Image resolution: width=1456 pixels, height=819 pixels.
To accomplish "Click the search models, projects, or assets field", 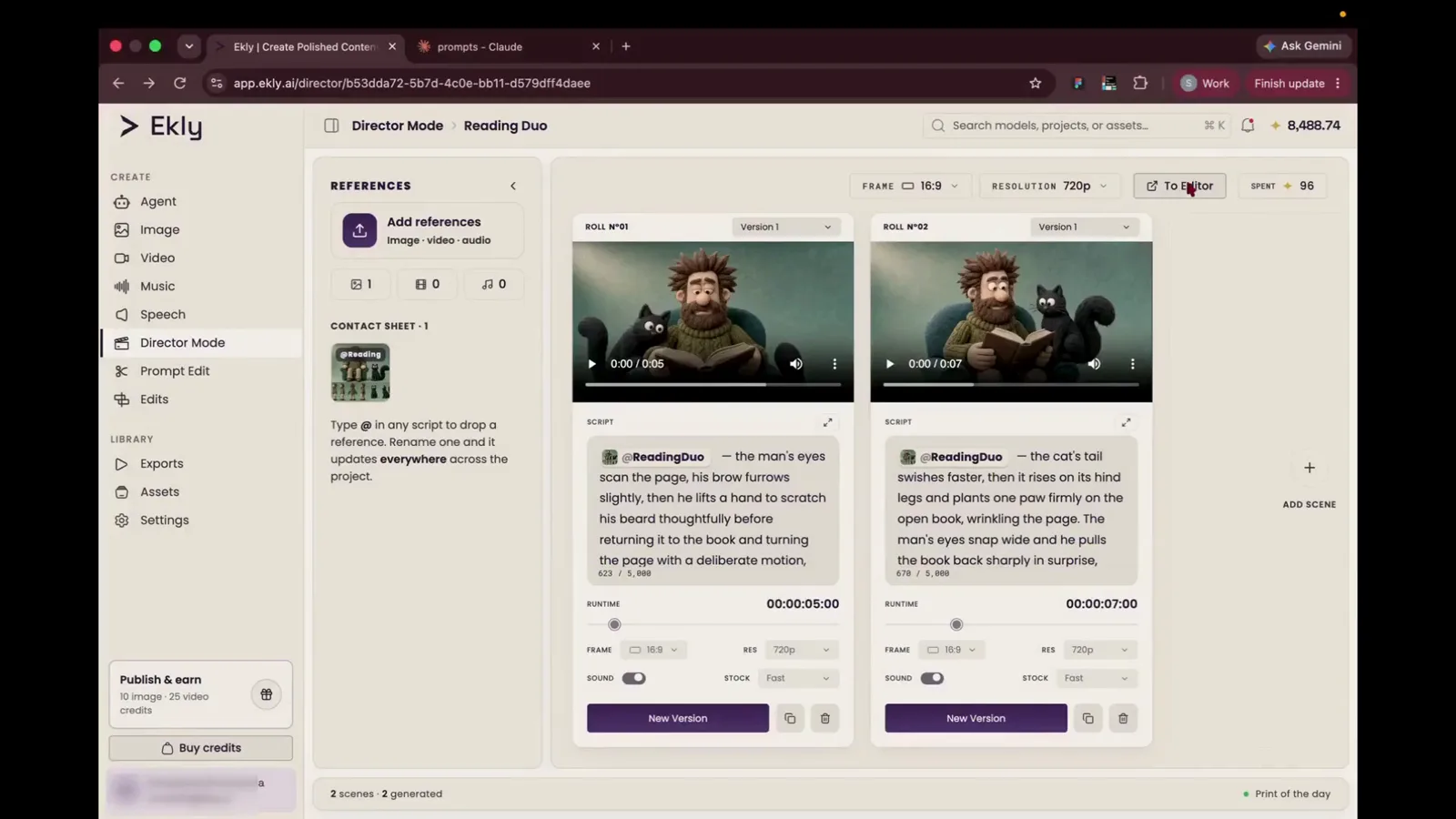I will tap(1077, 126).
